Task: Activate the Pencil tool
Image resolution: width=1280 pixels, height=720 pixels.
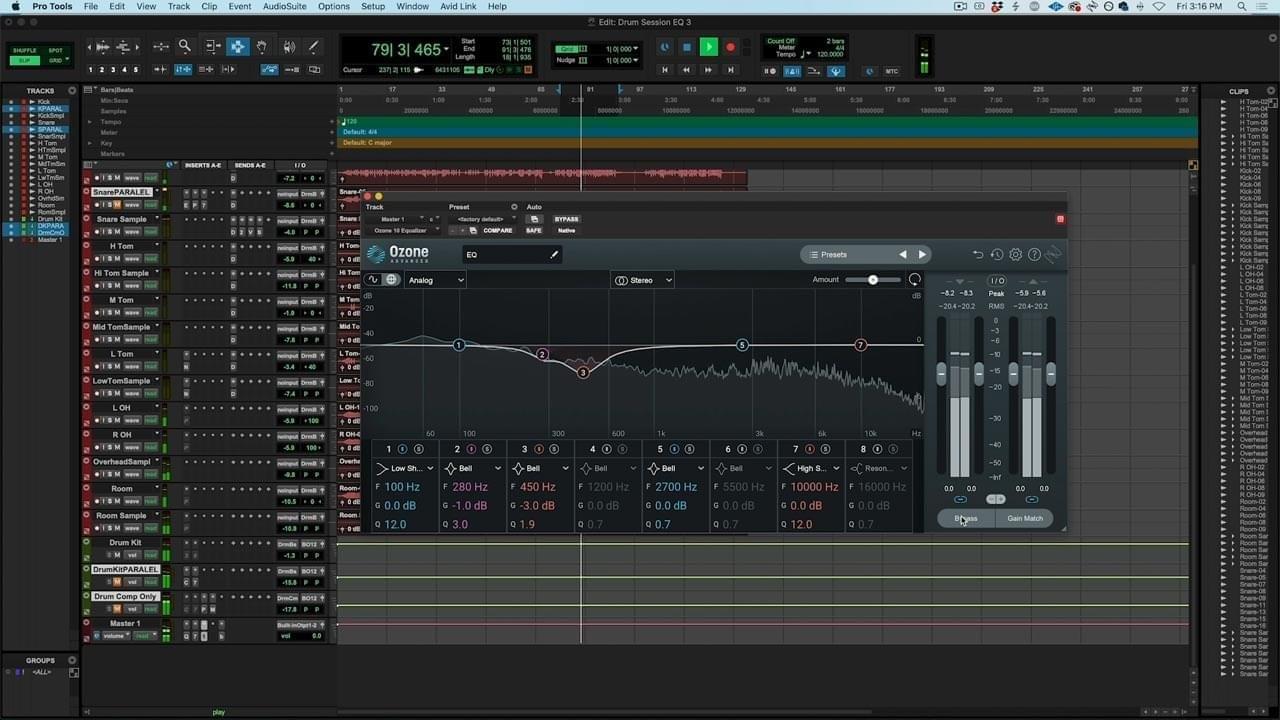Action: [x=313, y=46]
